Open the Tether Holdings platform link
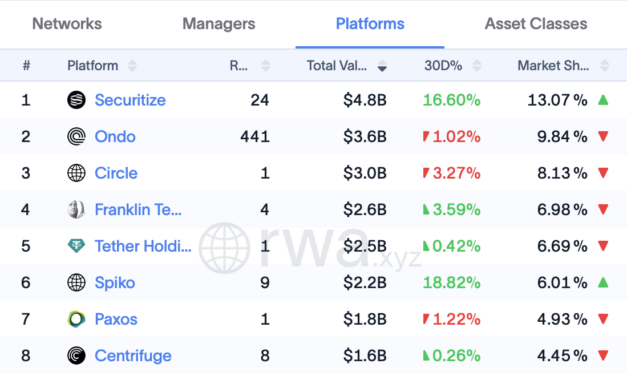Image resolution: width=627 pixels, height=376 pixels. (143, 246)
